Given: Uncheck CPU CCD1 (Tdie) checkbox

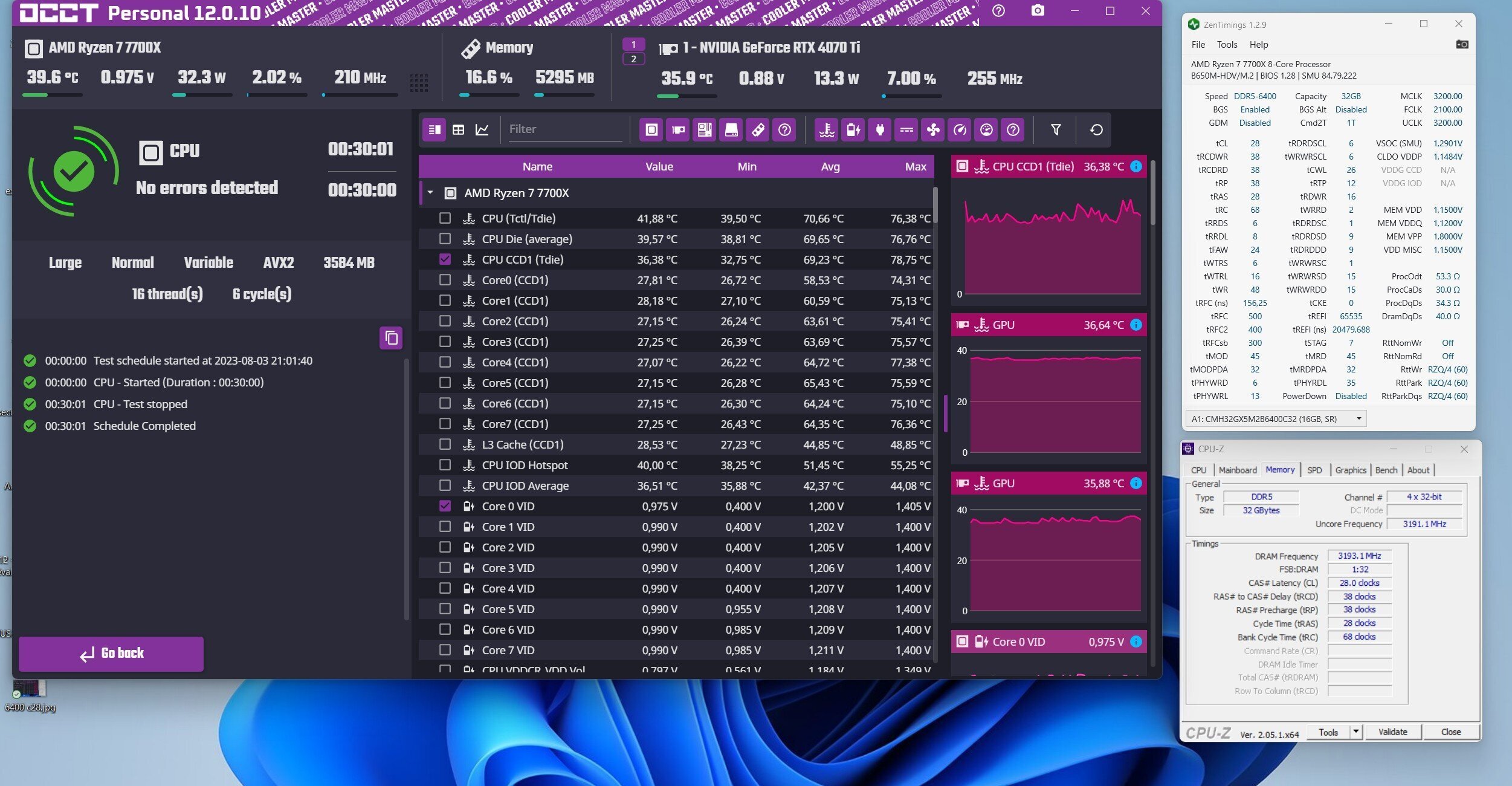Looking at the screenshot, I should (445, 259).
